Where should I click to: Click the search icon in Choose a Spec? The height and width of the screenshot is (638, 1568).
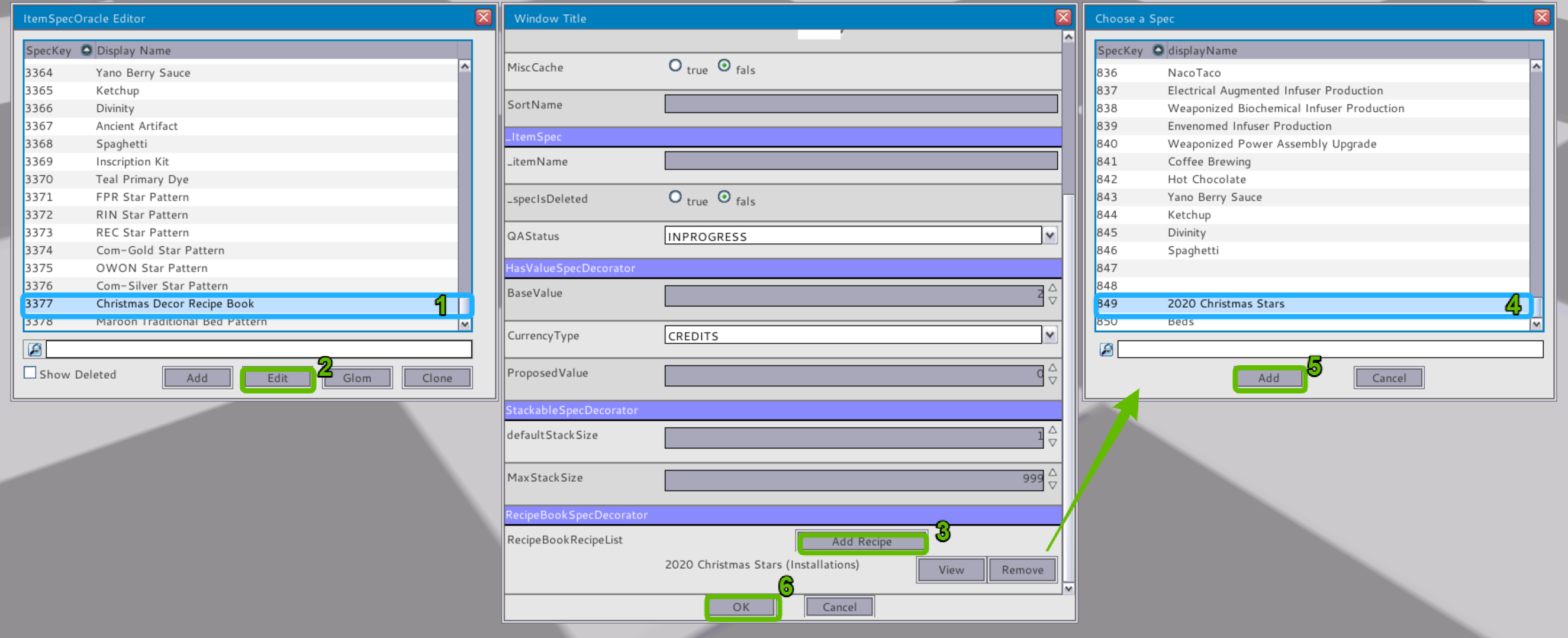pyautogui.click(x=1106, y=349)
